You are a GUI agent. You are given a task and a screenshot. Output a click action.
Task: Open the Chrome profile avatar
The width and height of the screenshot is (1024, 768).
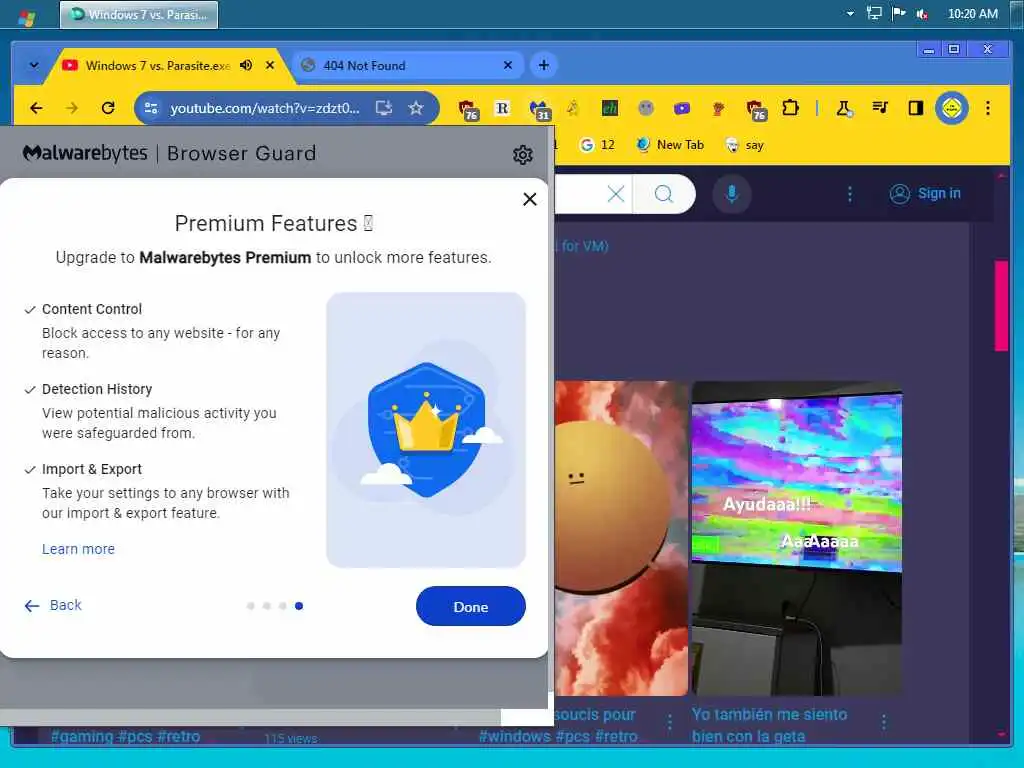952,108
